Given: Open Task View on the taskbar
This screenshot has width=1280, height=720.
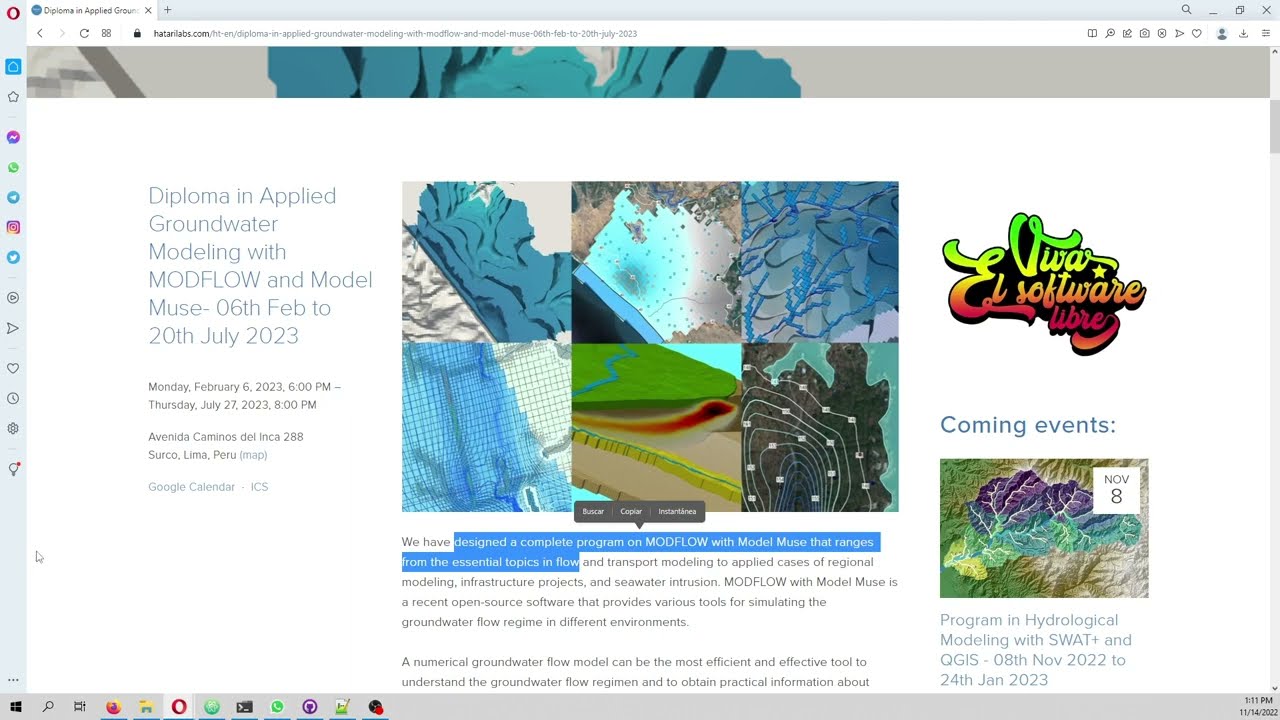Looking at the screenshot, I should pos(80,707).
